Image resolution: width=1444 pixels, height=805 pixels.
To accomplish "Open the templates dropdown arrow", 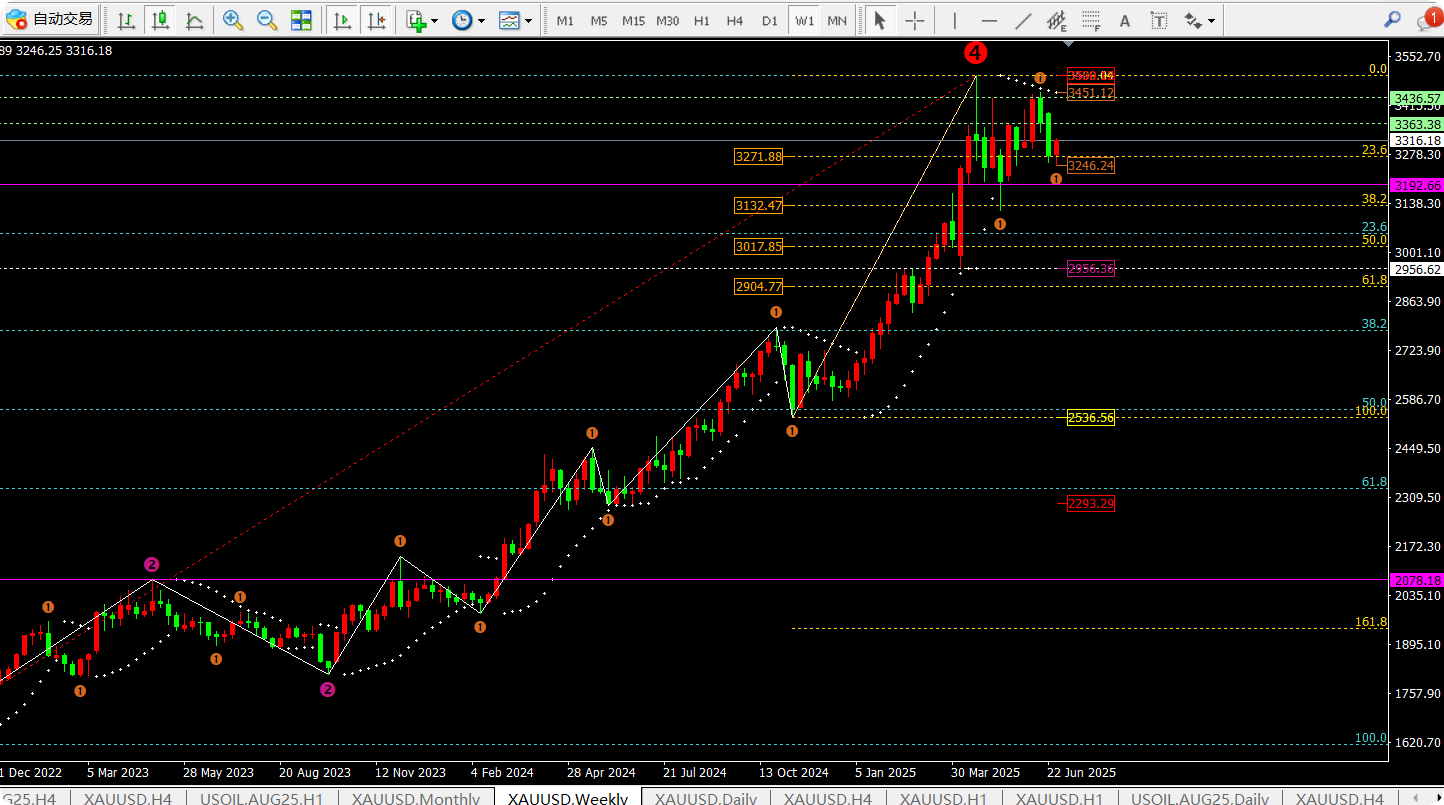I will [527, 20].
